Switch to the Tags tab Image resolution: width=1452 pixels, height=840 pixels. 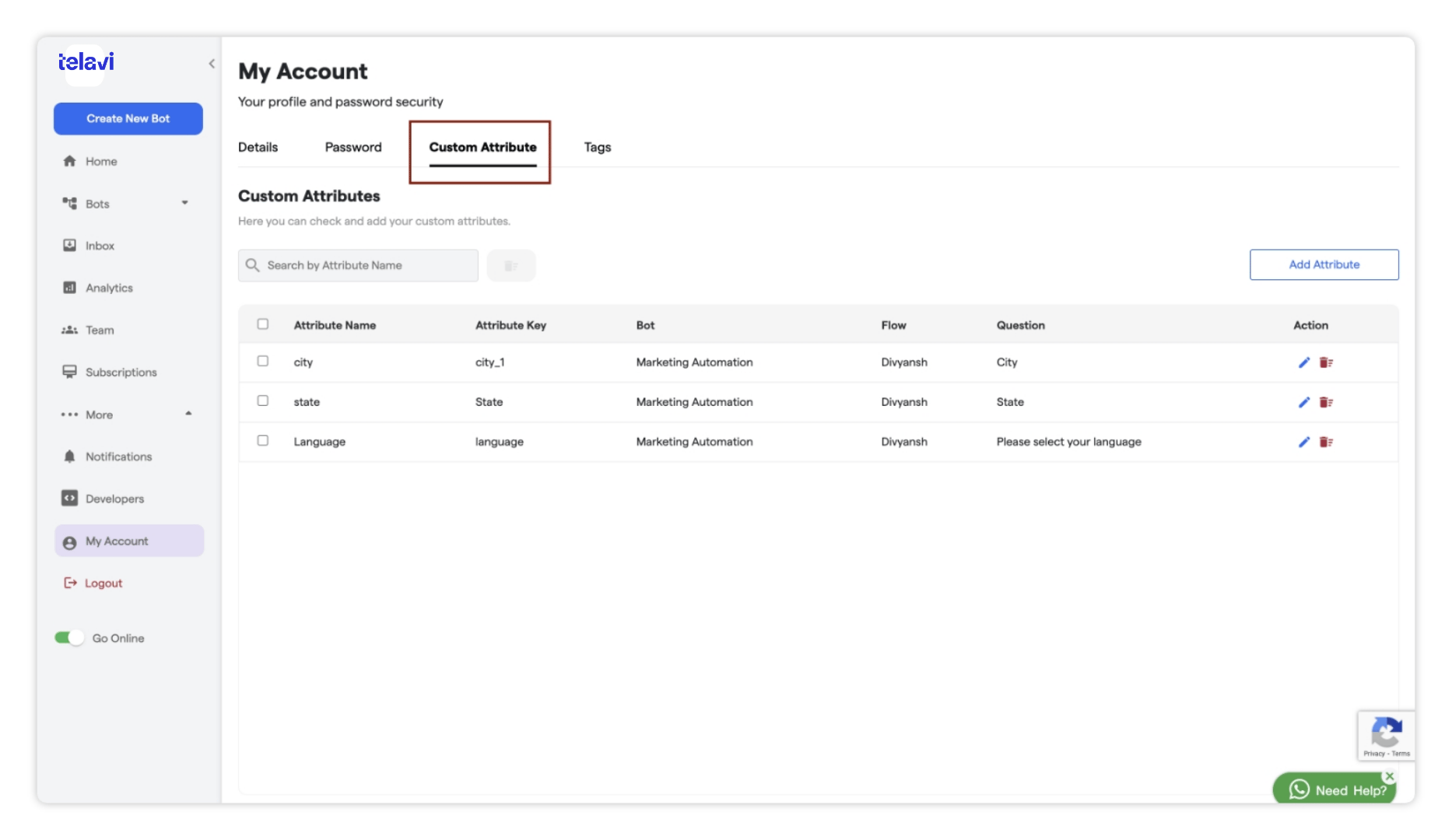tap(598, 147)
